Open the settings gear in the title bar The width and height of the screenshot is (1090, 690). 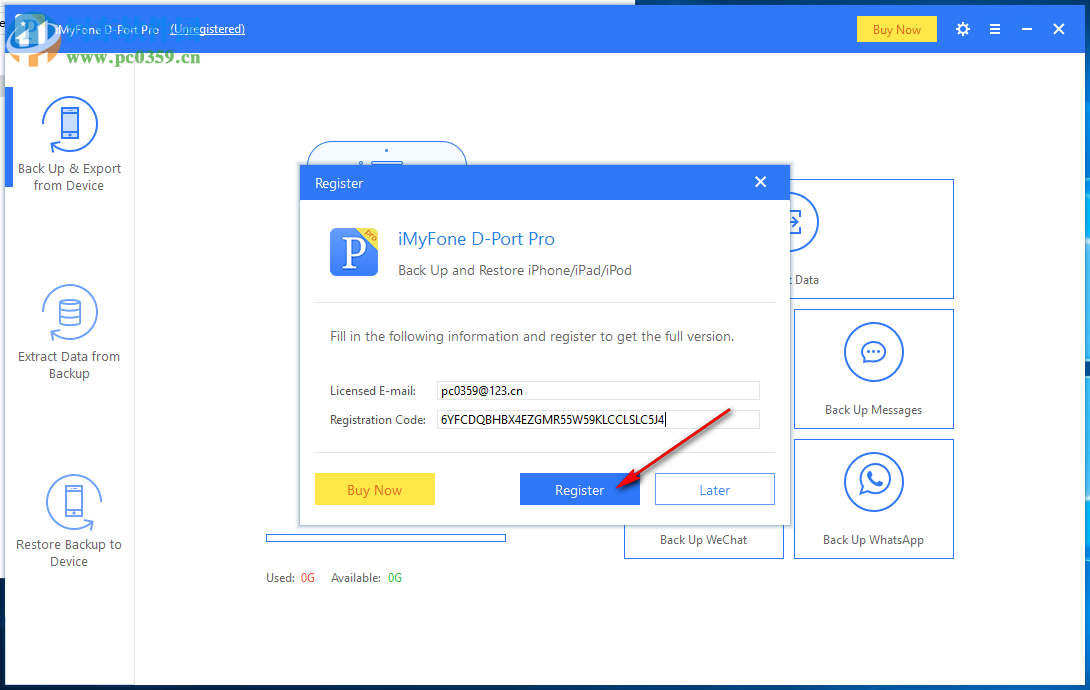click(962, 29)
